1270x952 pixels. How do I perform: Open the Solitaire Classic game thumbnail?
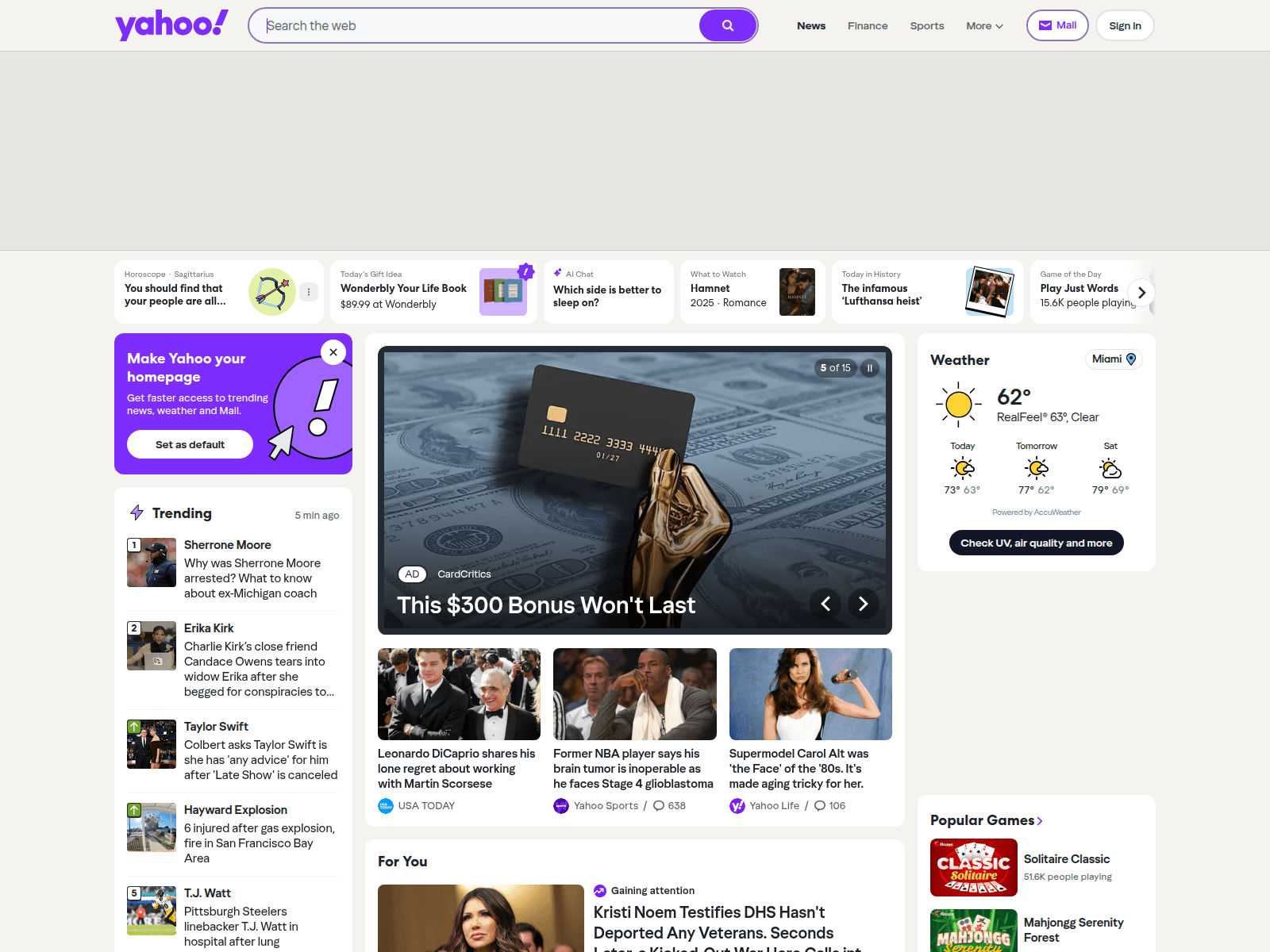click(973, 867)
